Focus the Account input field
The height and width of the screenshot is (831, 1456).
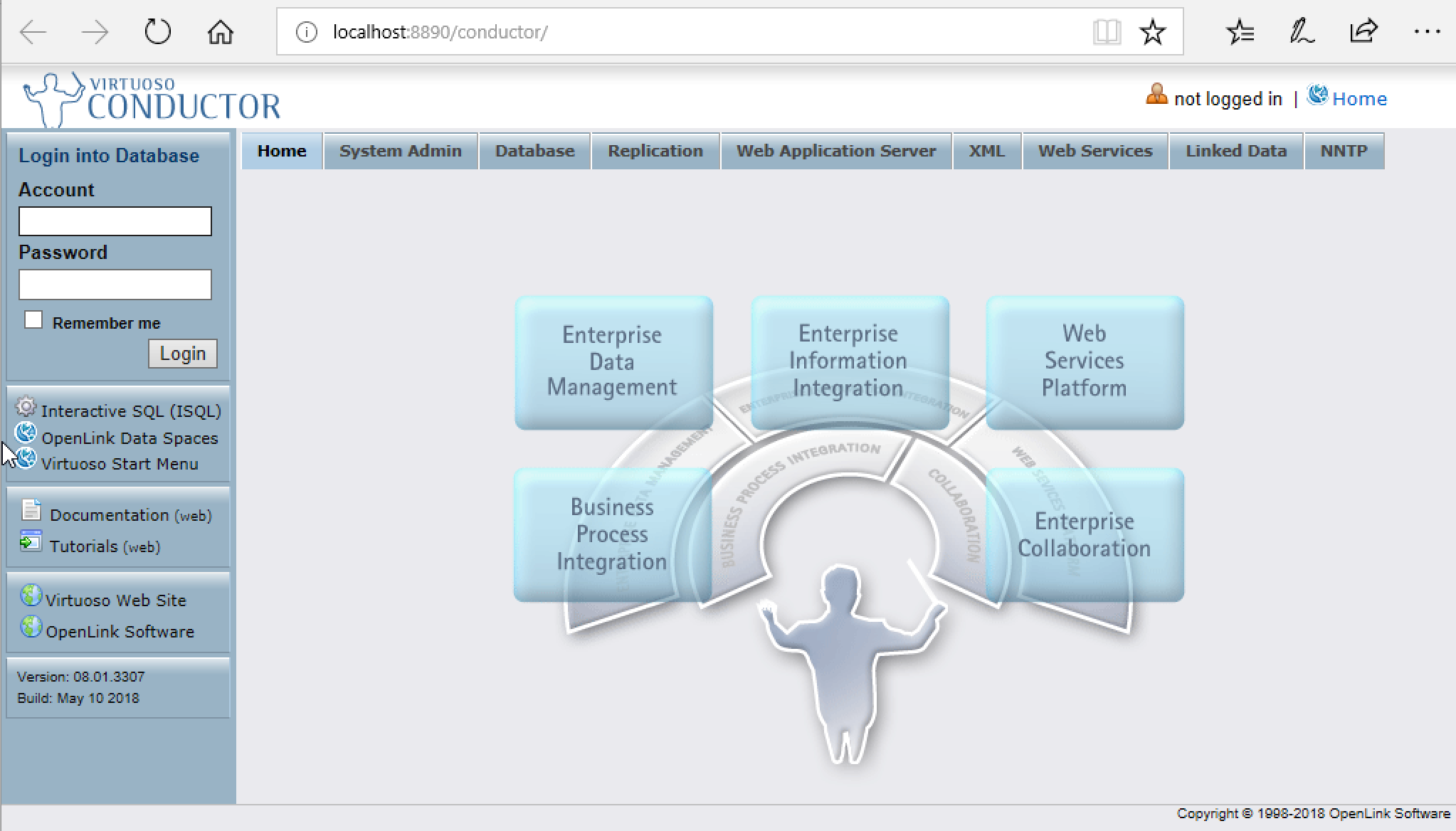115,221
